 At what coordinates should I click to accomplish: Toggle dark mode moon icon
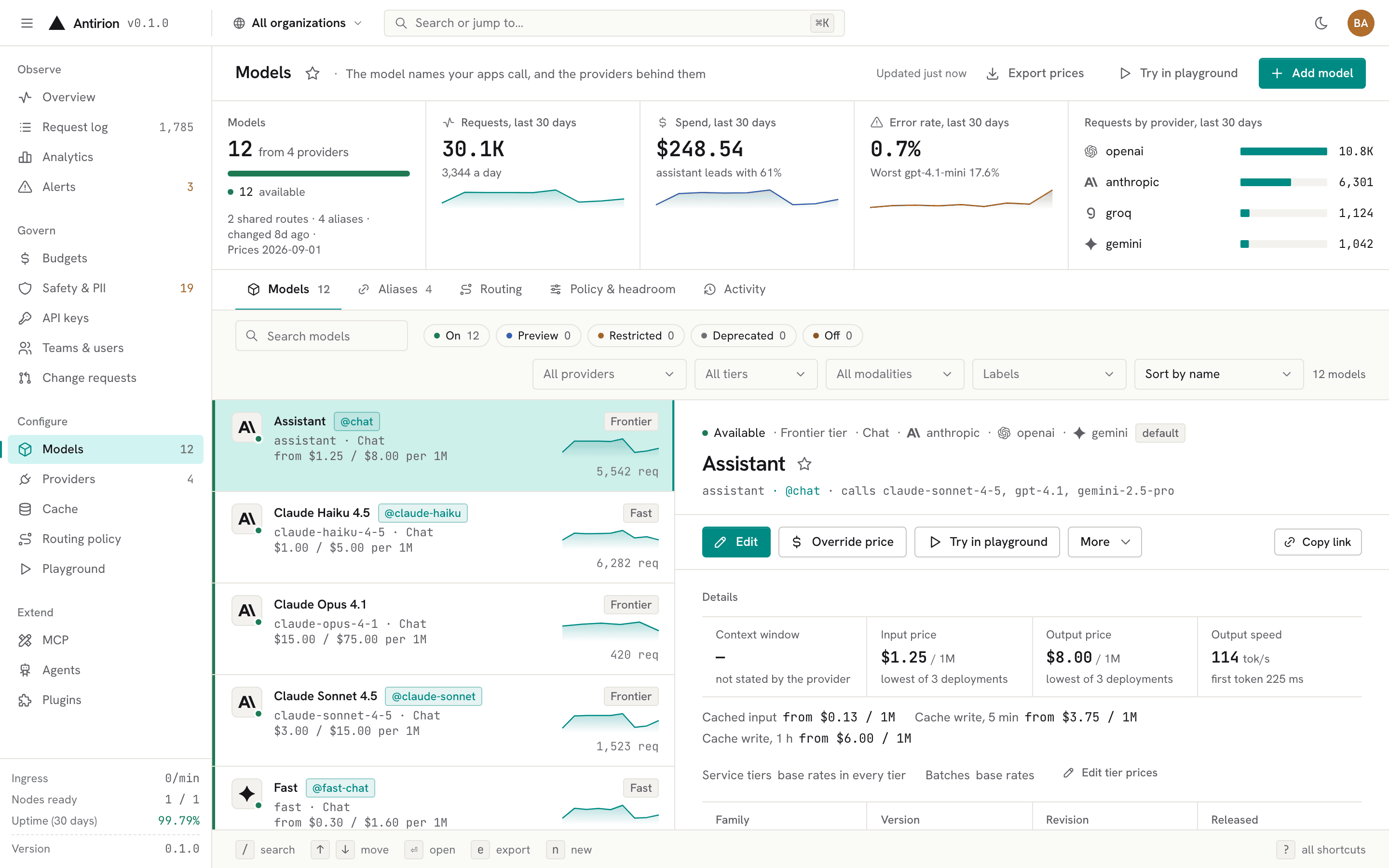[x=1321, y=23]
